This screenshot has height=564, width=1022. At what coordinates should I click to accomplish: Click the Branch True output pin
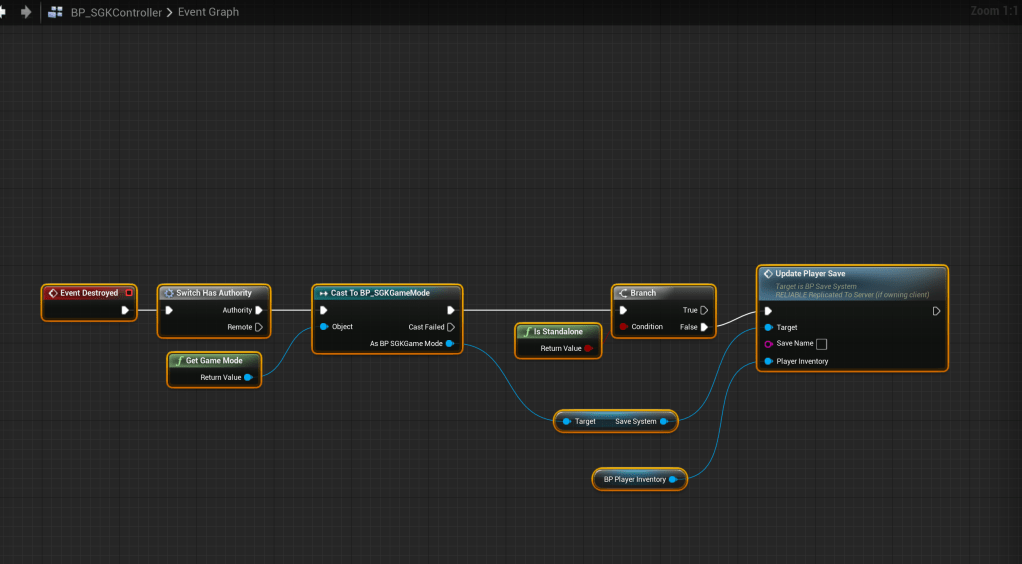pyautogui.click(x=705, y=310)
